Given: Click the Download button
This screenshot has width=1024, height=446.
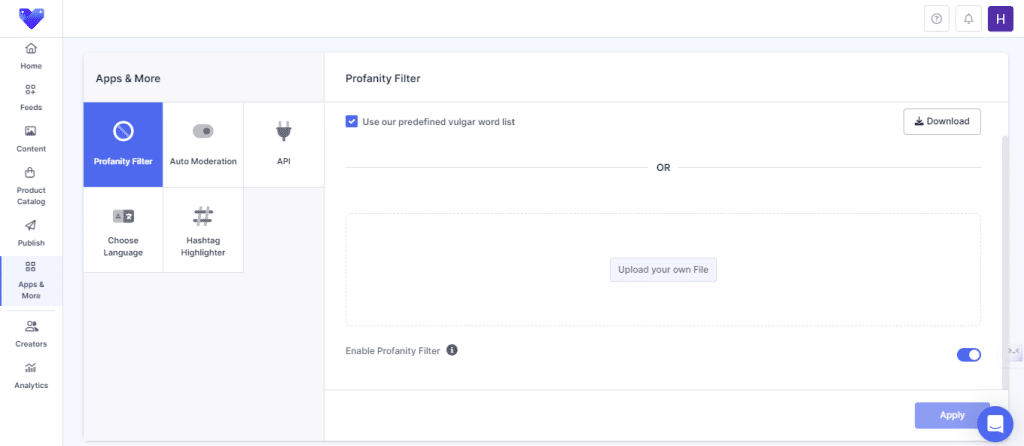Looking at the screenshot, I should click(941, 121).
